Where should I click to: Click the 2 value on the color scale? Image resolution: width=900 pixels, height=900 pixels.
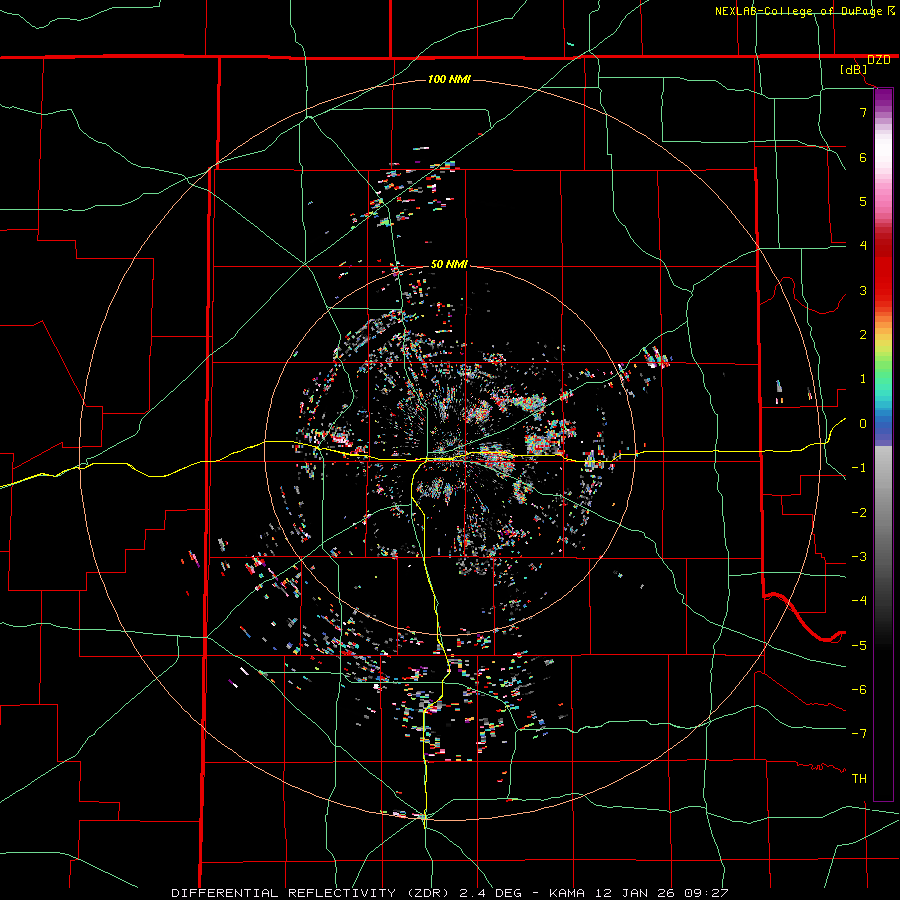(x=863, y=335)
